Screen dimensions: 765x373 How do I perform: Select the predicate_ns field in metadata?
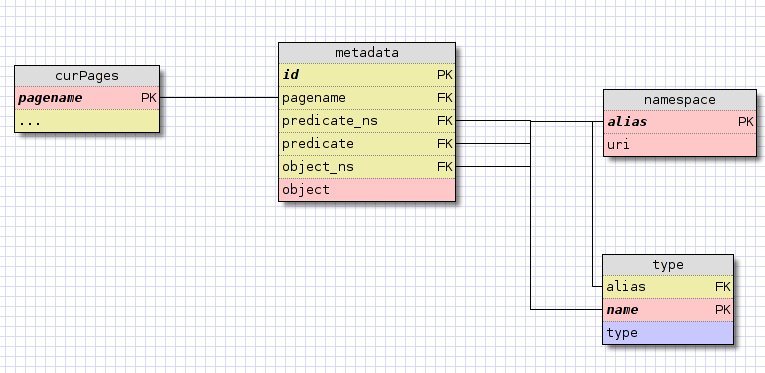click(367, 121)
